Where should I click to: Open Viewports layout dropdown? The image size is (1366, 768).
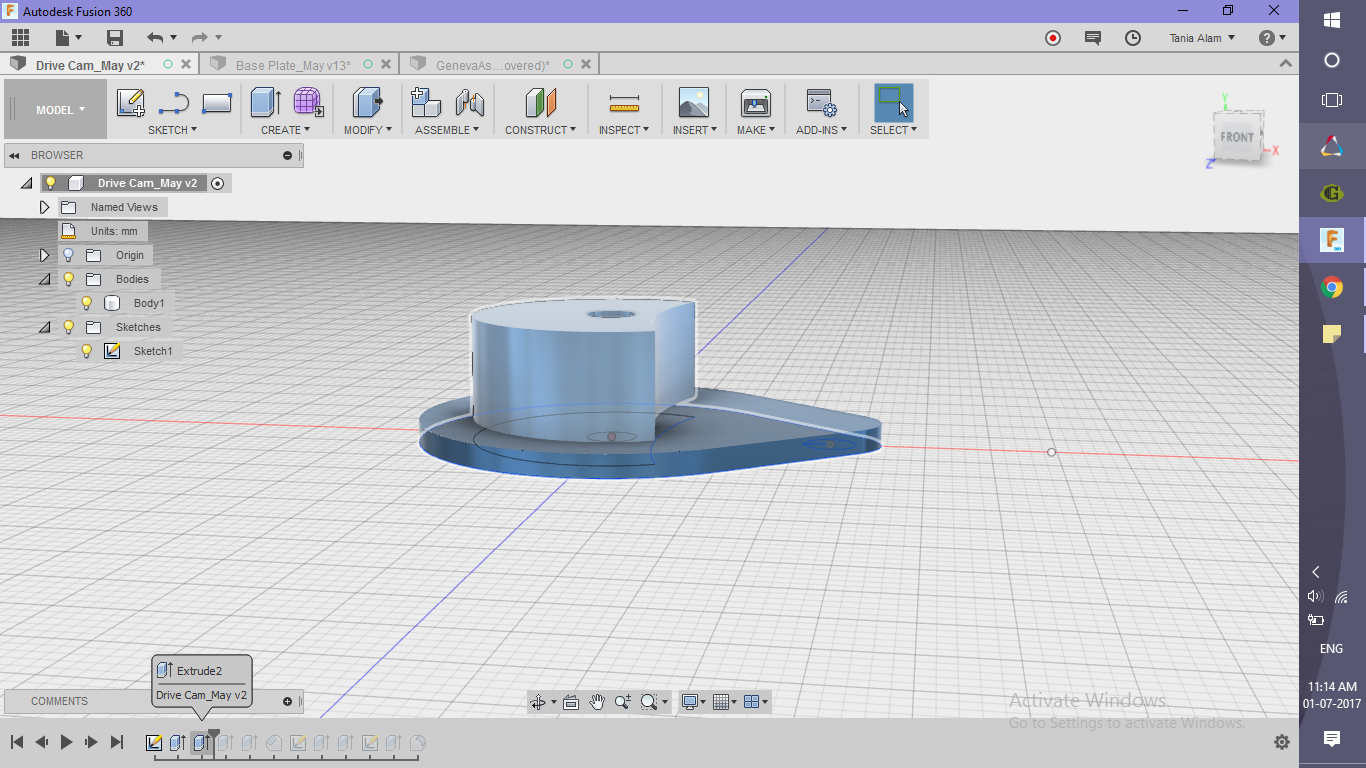[757, 702]
